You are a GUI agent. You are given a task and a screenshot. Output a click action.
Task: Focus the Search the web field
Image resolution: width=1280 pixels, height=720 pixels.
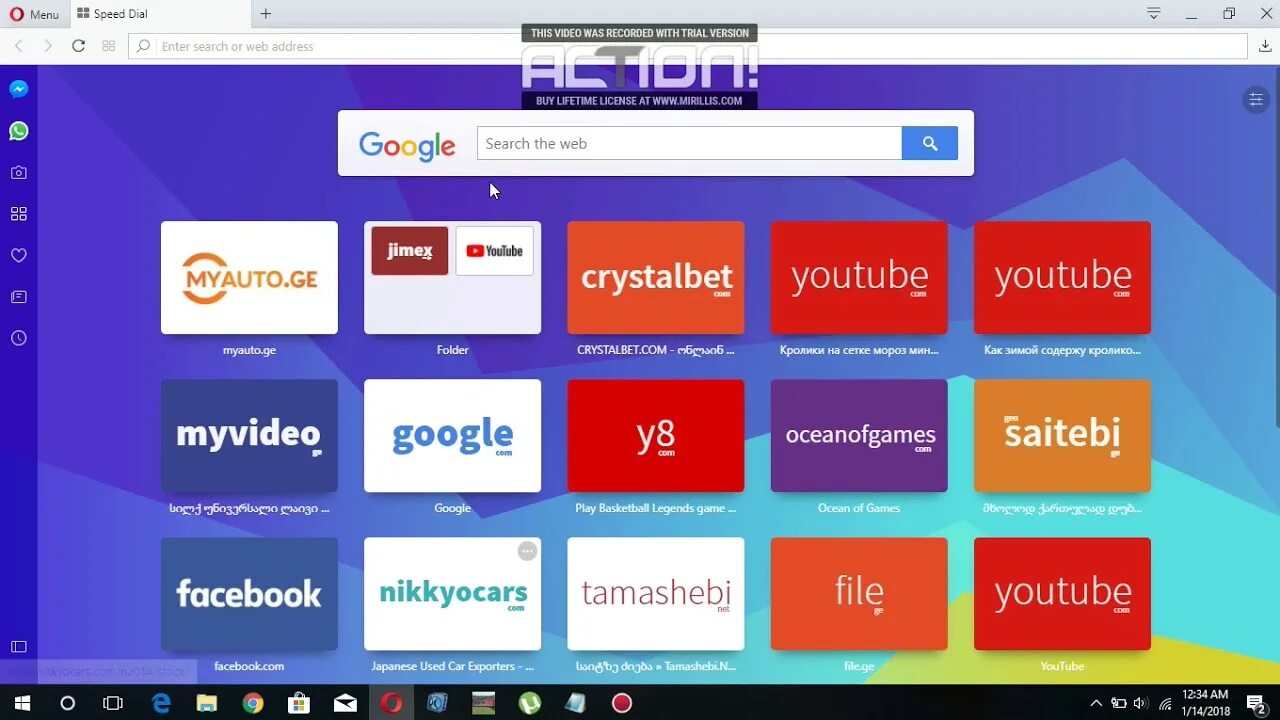[689, 143]
